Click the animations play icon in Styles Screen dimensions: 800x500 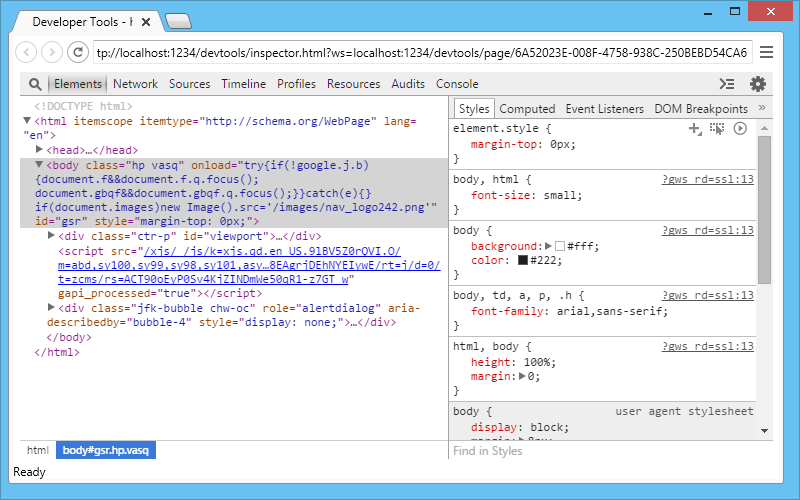click(x=740, y=129)
